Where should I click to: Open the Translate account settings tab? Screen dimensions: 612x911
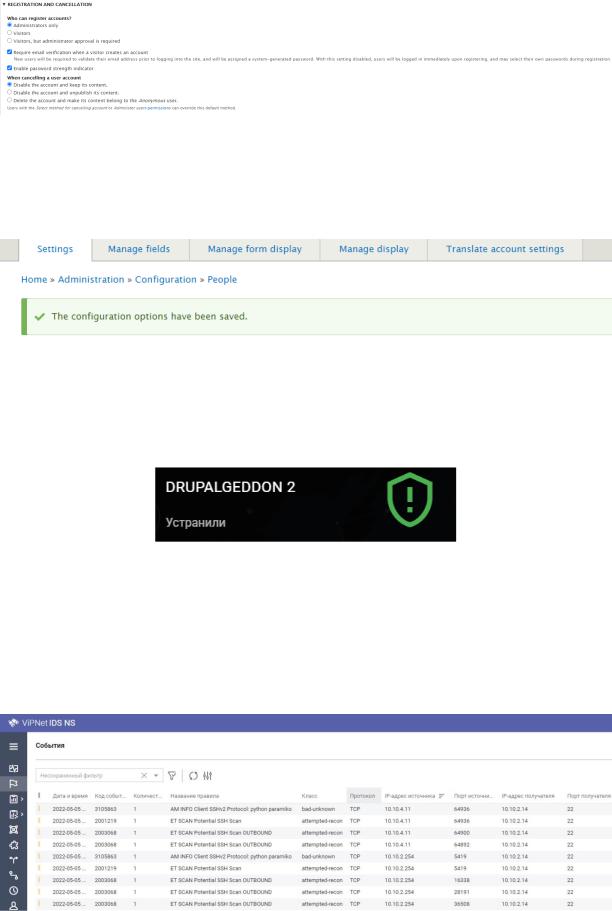click(x=504, y=249)
